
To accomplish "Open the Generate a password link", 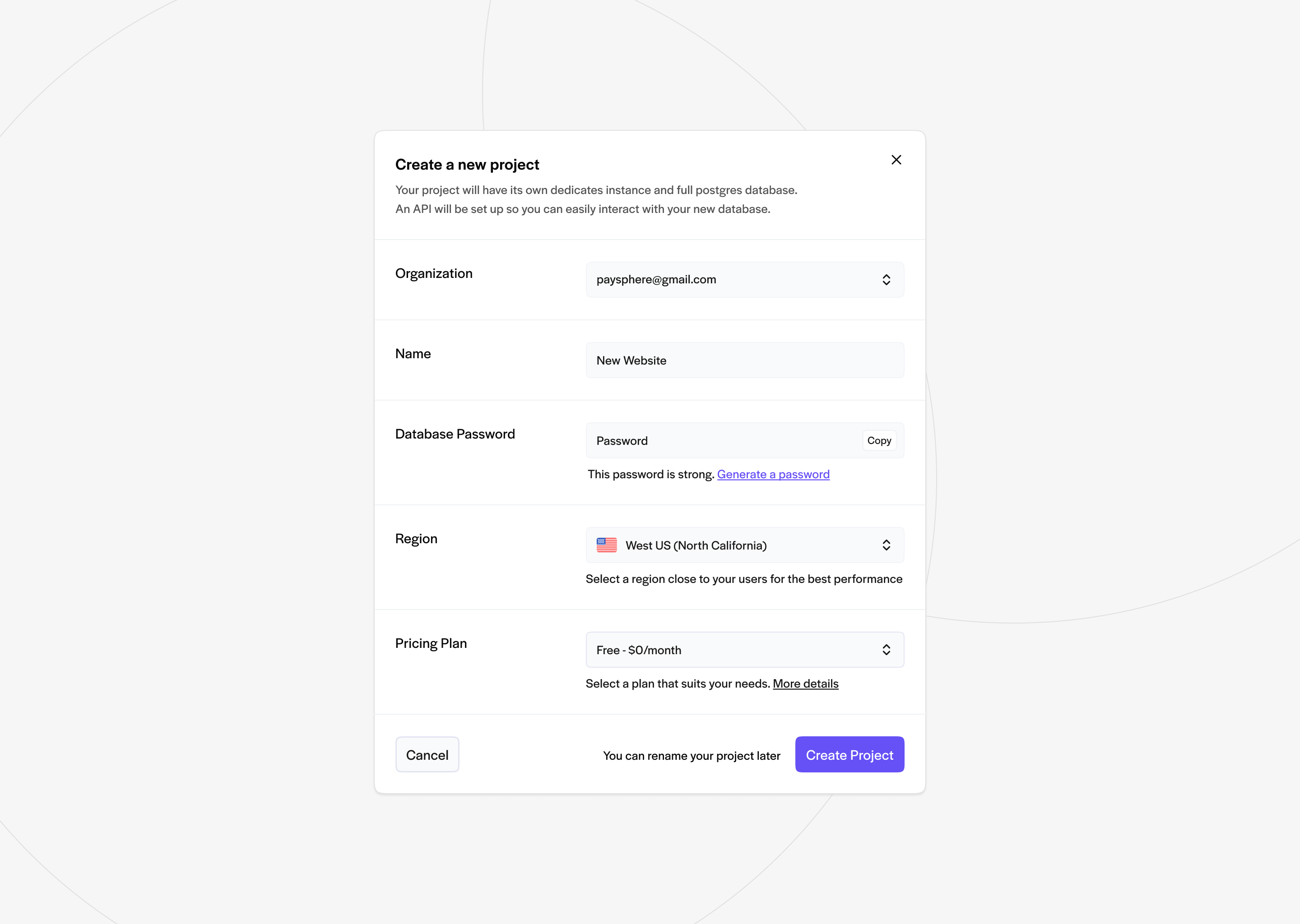I will [773, 474].
